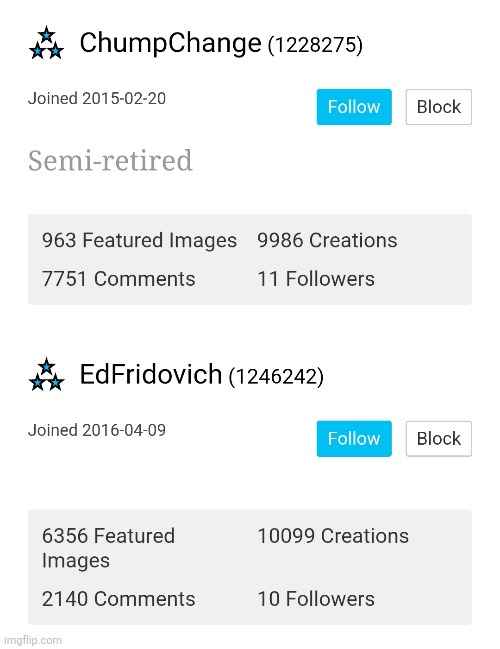Screen dimensions: 500x649
Task: Open ChumpChange's profile name link
Action: tap(170, 43)
